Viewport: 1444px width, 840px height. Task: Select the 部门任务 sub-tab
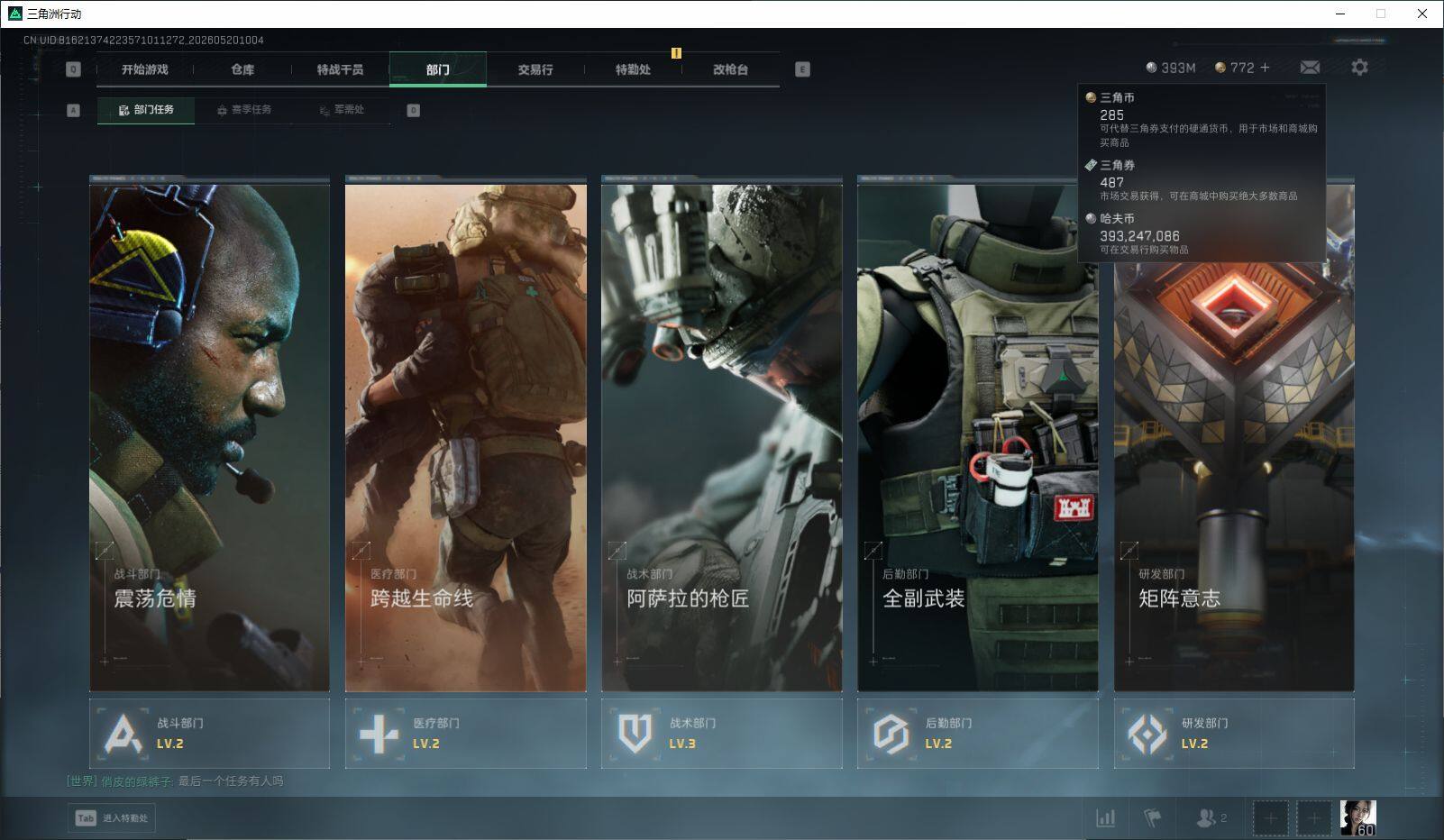pos(146,110)
